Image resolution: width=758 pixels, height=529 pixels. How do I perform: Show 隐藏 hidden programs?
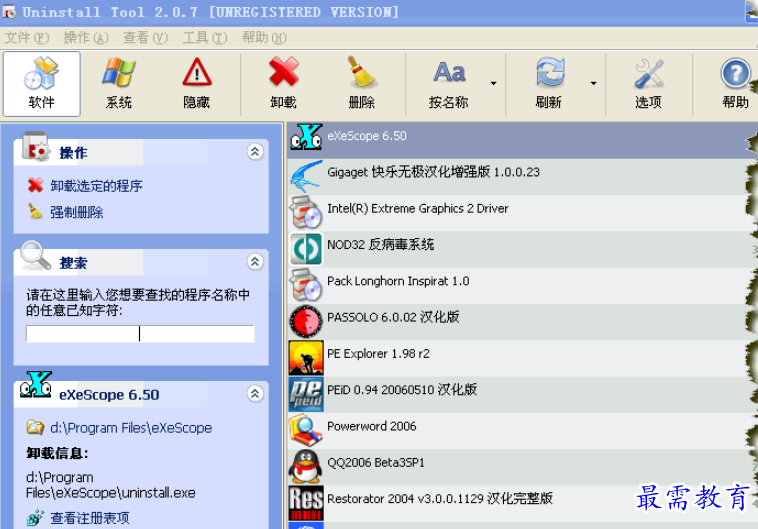(197, 84)
